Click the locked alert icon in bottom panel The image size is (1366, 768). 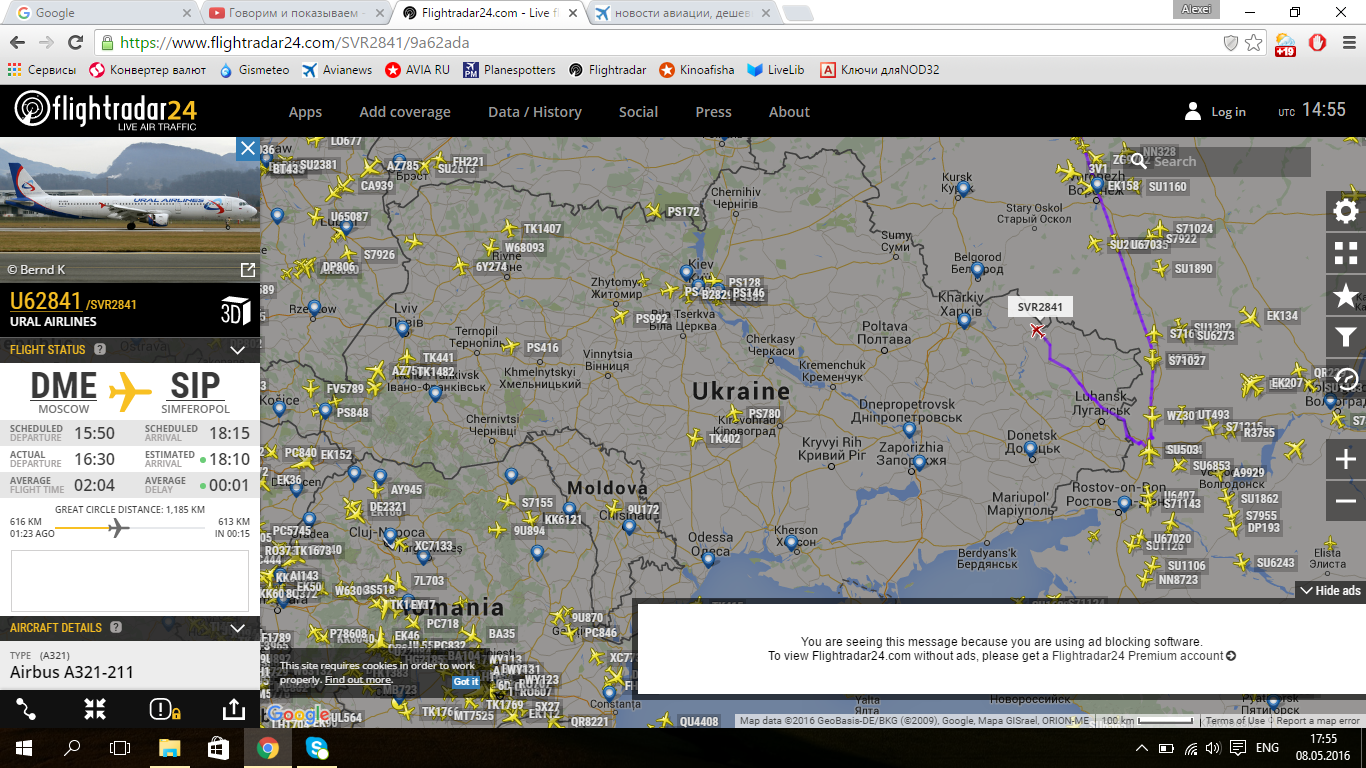click(x=163, y=709)
